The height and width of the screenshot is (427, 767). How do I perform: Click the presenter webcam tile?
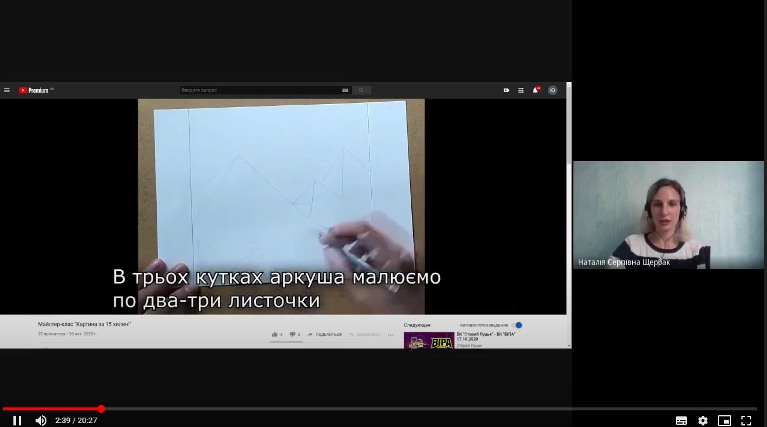[x=668, y=215]
